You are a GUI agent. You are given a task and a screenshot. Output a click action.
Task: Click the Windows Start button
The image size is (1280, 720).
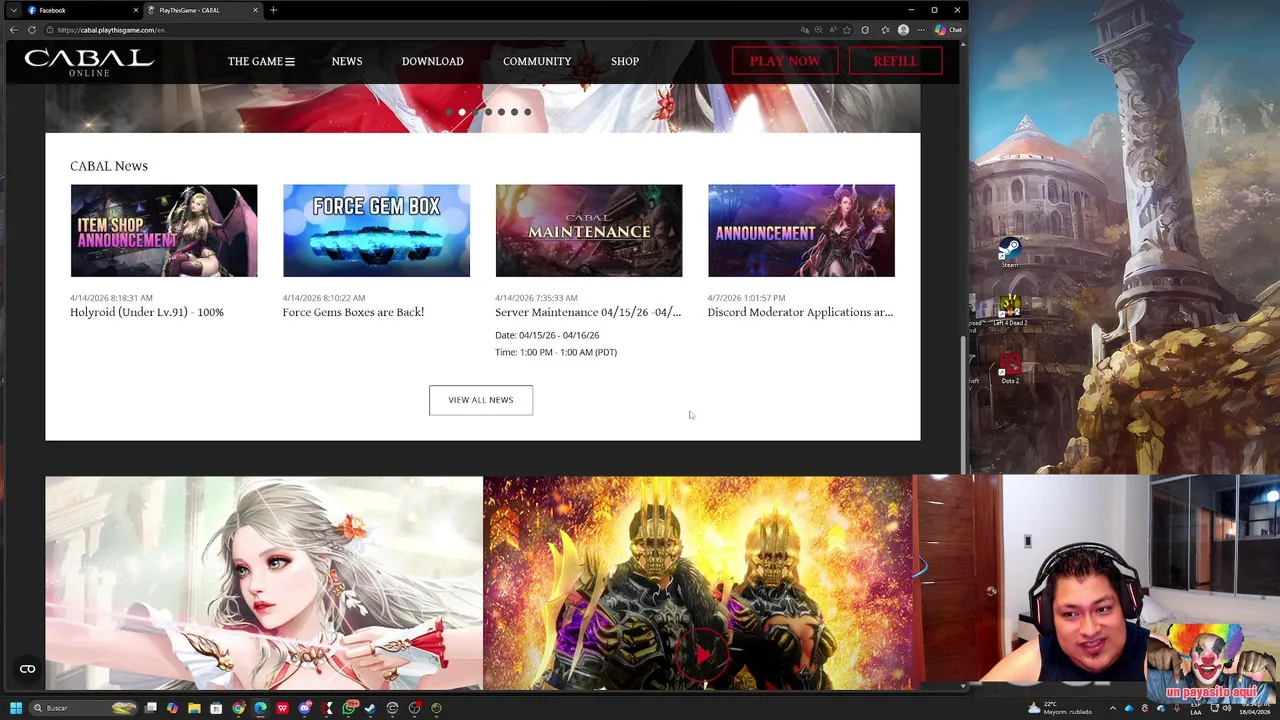(x=15, y=708)
